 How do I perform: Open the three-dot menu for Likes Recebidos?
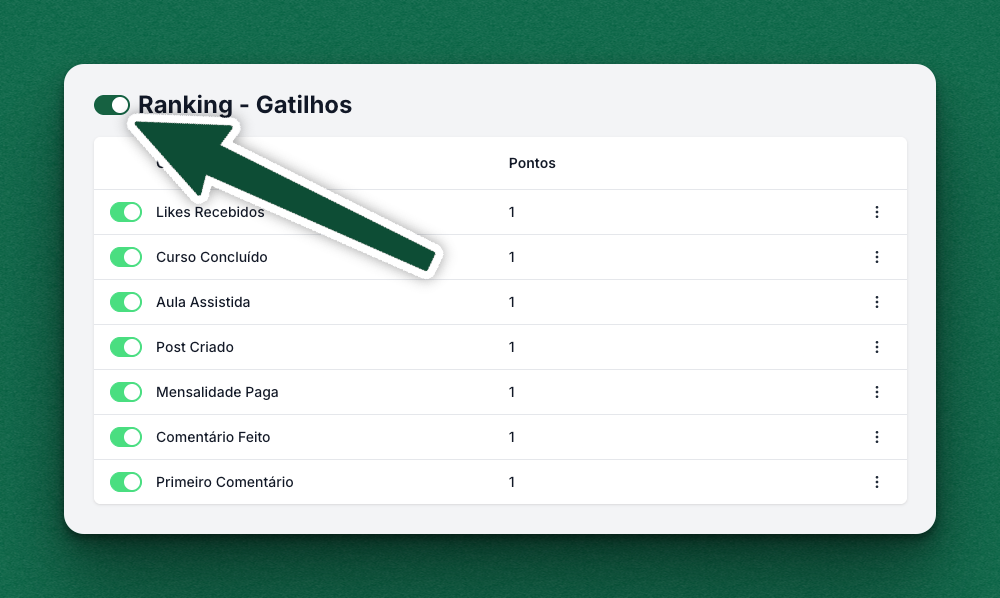pos(877,212)
